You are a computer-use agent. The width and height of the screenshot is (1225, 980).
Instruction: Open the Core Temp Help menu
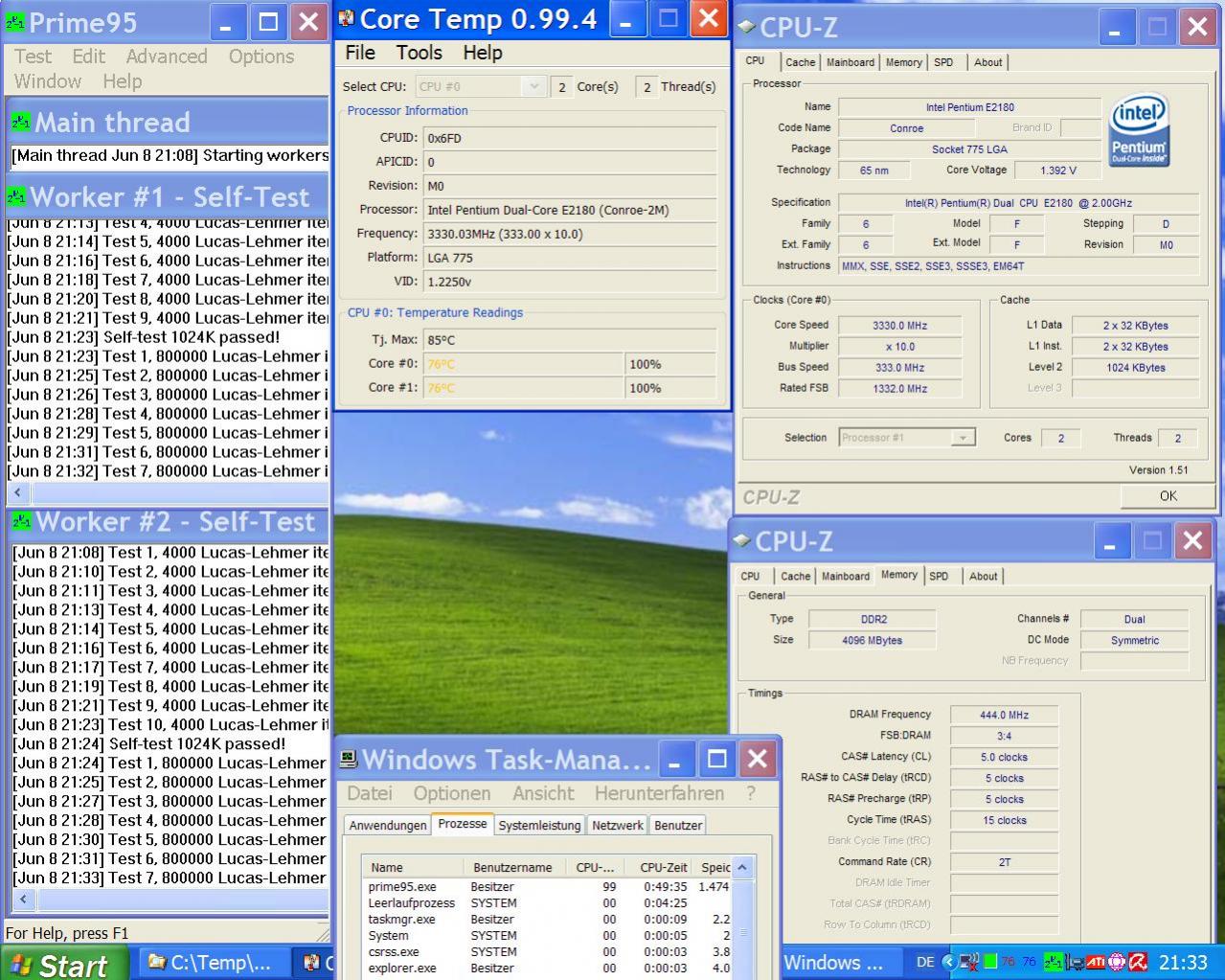pyautogui.click(x=483, y=53)
